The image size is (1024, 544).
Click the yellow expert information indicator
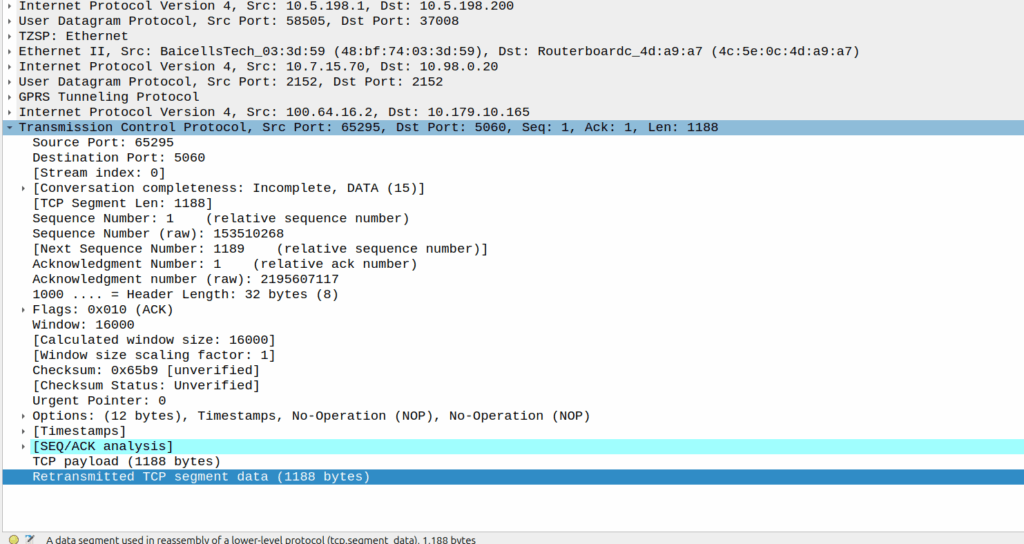[13, 539]
